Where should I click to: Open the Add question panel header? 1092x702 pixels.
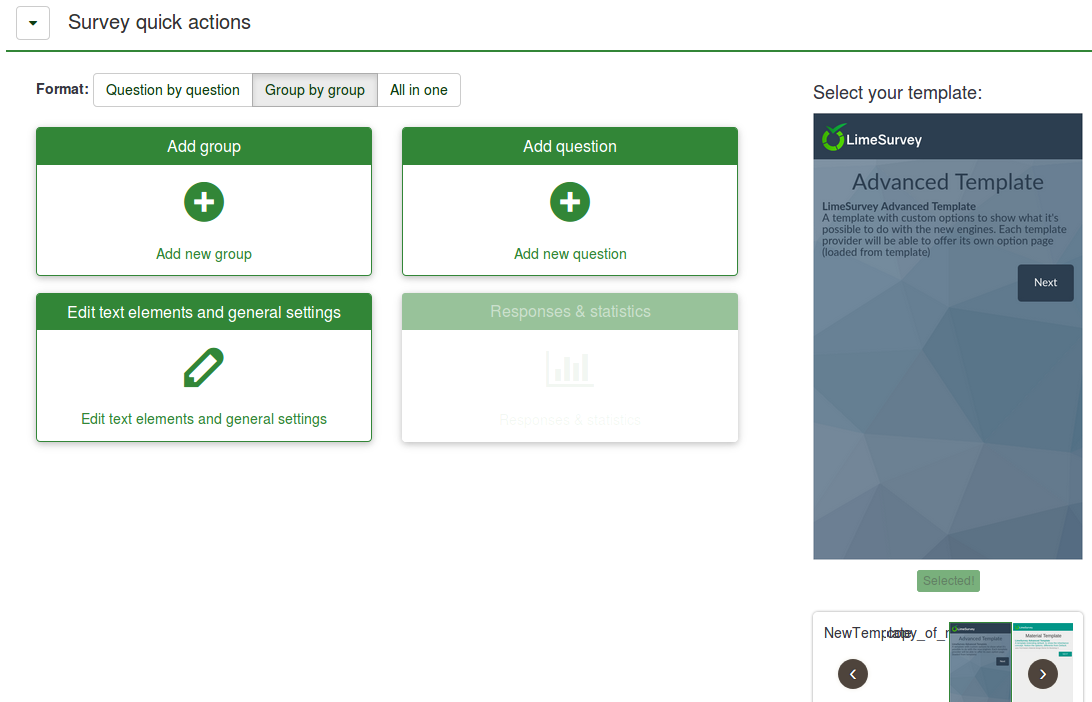tap(570, 146)
